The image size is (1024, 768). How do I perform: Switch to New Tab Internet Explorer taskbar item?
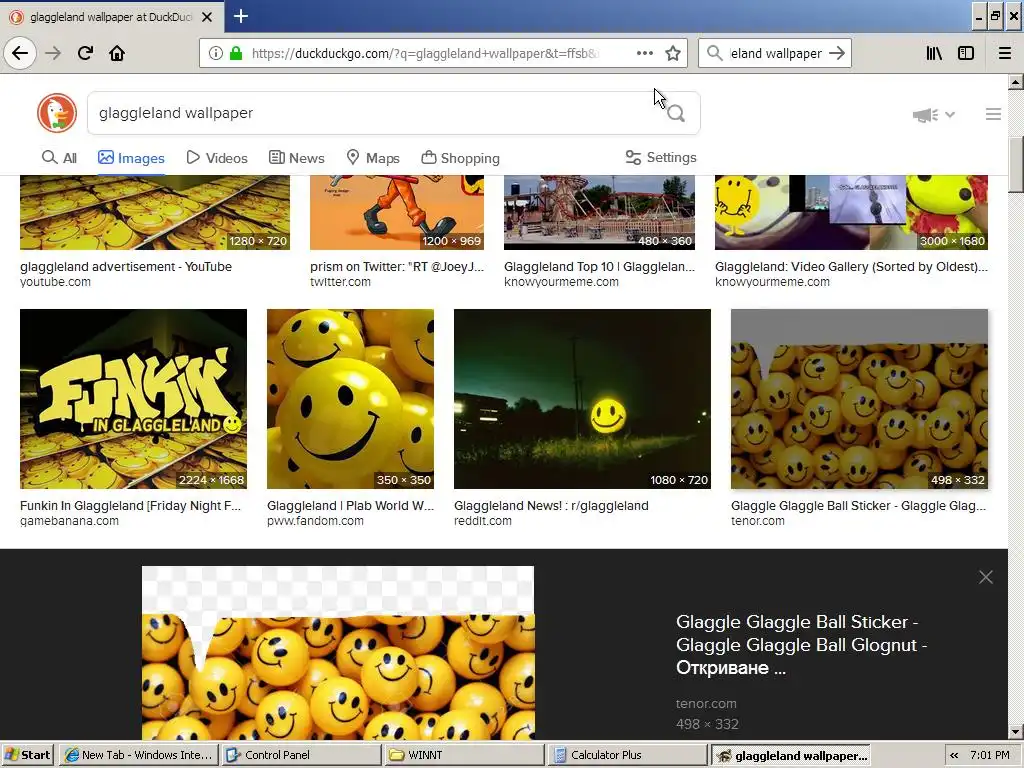(138, 755)
